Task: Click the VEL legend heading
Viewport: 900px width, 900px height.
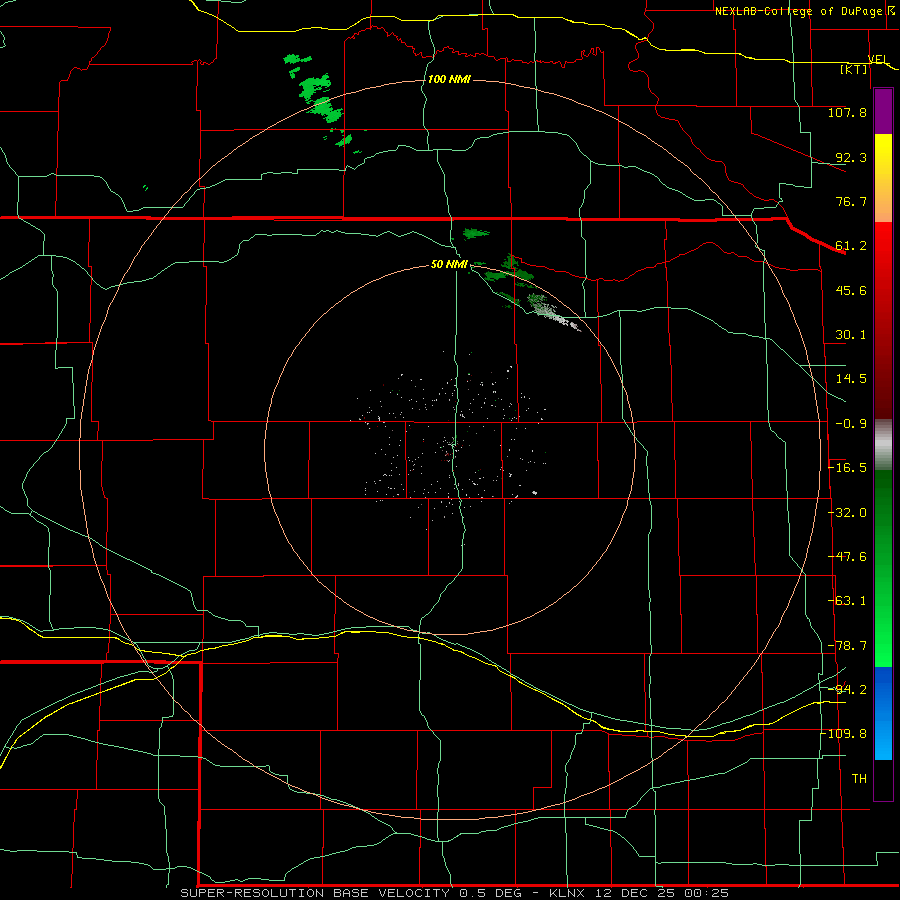Action: [x=878, y=59]
